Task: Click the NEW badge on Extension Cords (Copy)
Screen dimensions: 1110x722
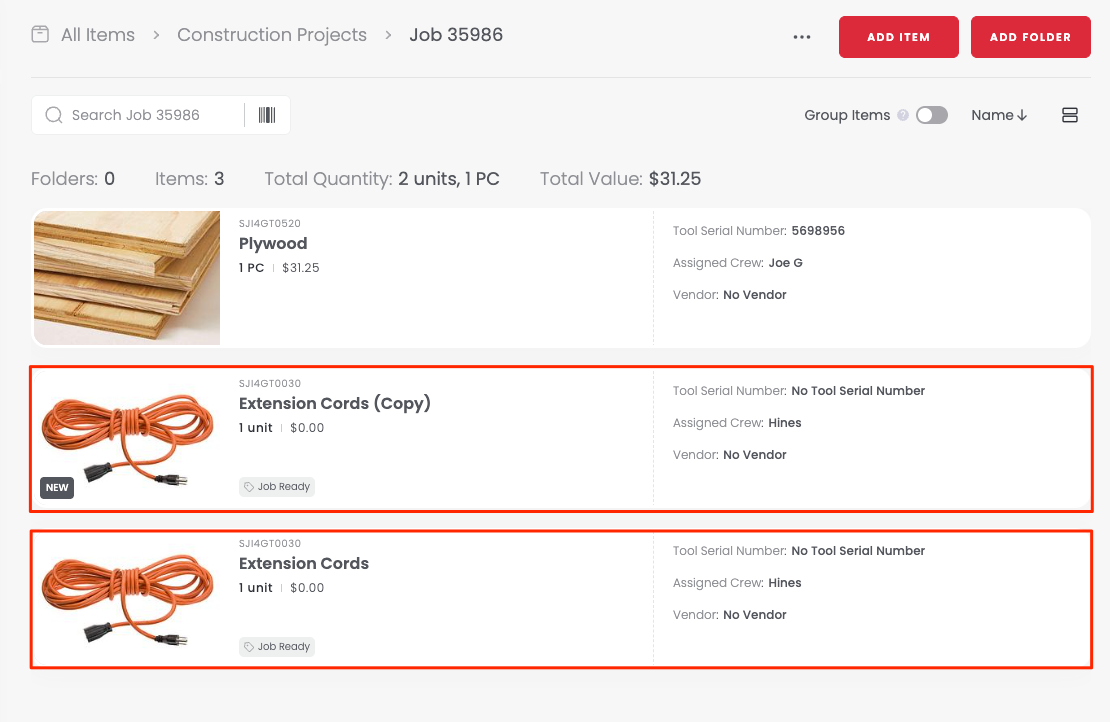Action: [57, 488]
